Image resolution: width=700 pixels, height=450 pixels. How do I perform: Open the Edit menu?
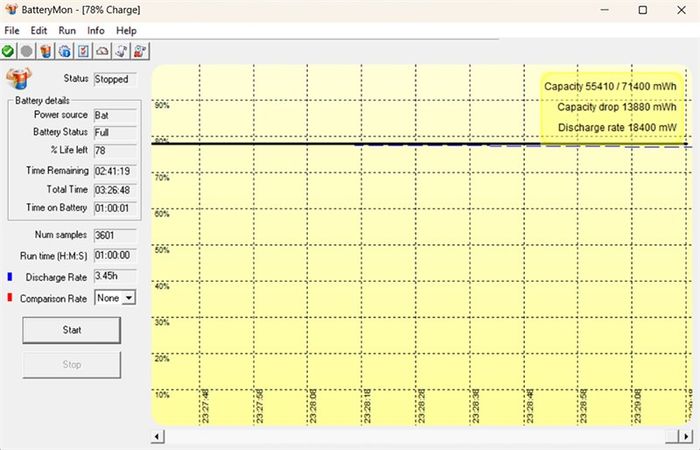(x=39, y=30)
